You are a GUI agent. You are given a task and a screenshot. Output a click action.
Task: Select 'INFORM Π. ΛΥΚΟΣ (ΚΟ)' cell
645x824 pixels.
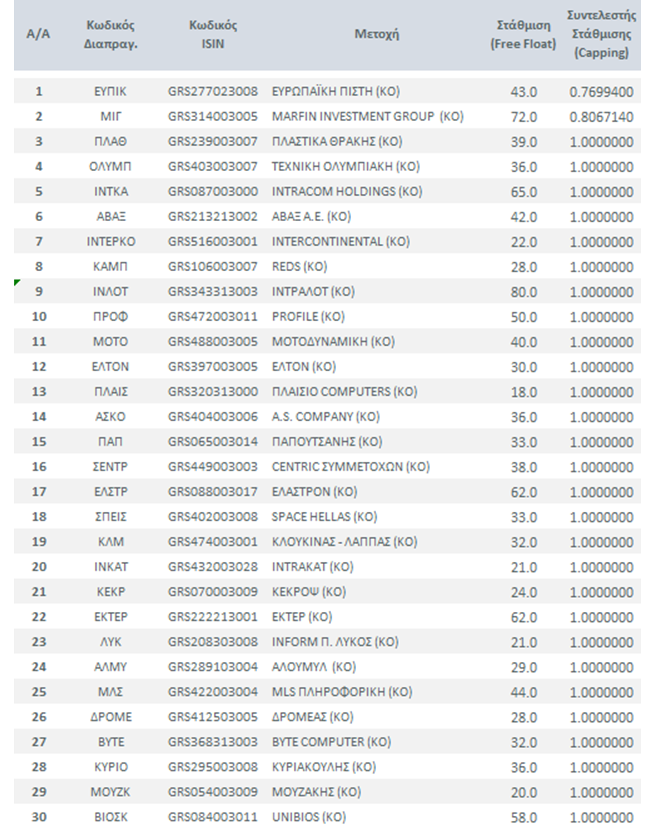(x=335, y=642)
